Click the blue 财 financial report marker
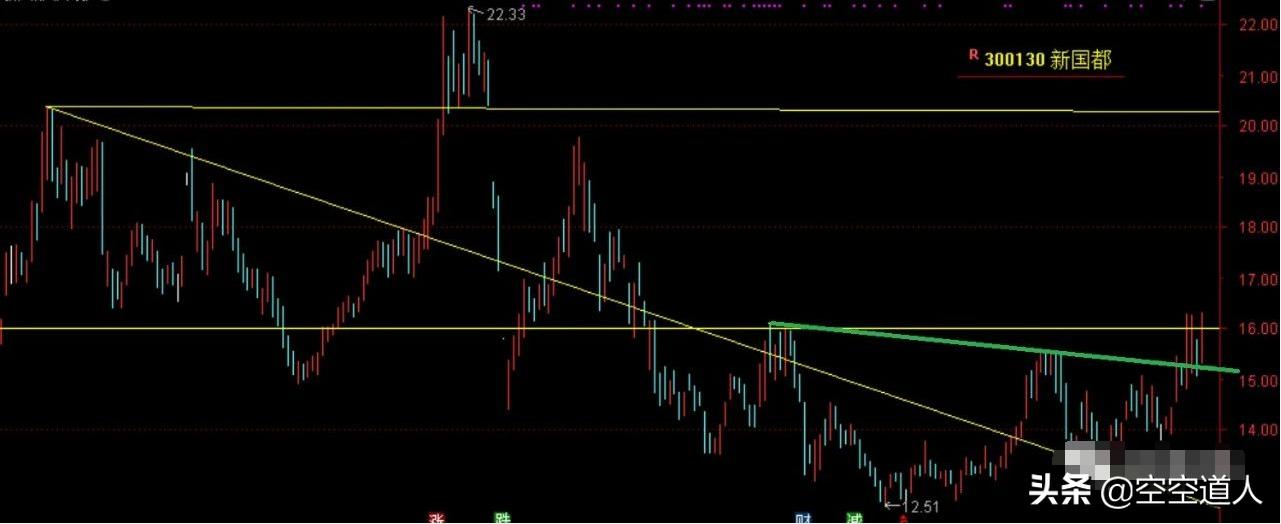This screenshot has width=1281, height=524. click(x=803, y=518)
